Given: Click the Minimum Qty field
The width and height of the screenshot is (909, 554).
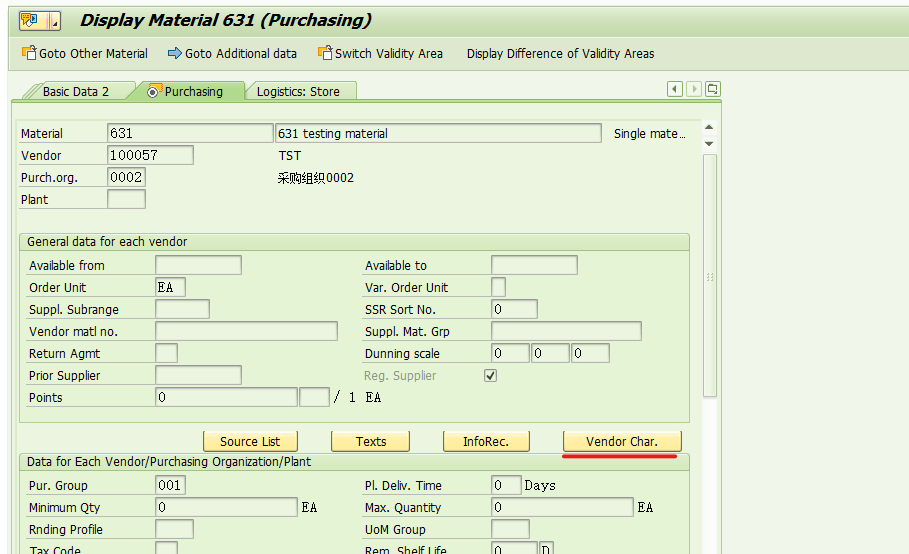Looking at the screenshot, I should 226,508.
